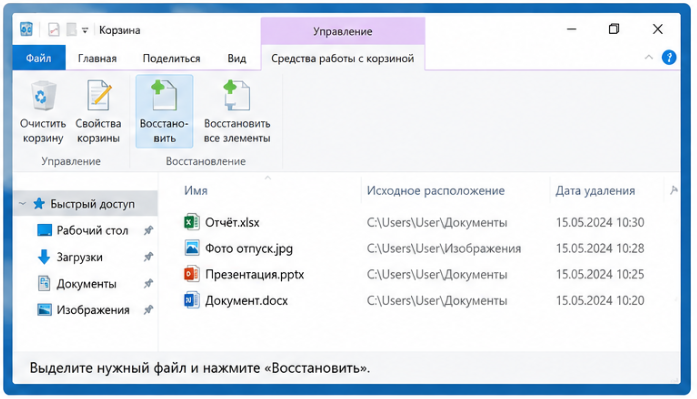
Task: Click the PowerPoint icon of Презентация.pptx
Action: (x=192, y=274)
